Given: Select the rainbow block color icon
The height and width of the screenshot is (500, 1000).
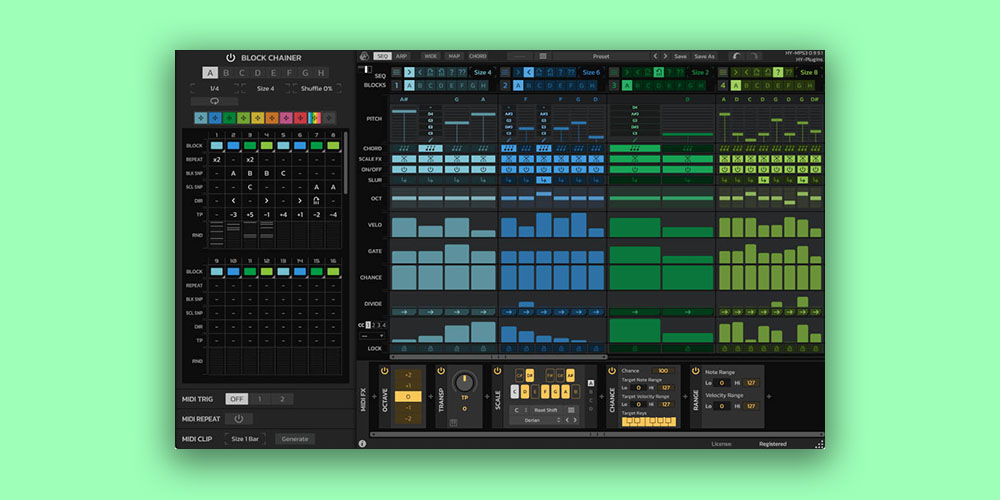Looking at the screenshot, I should click(x=314, y=118).
